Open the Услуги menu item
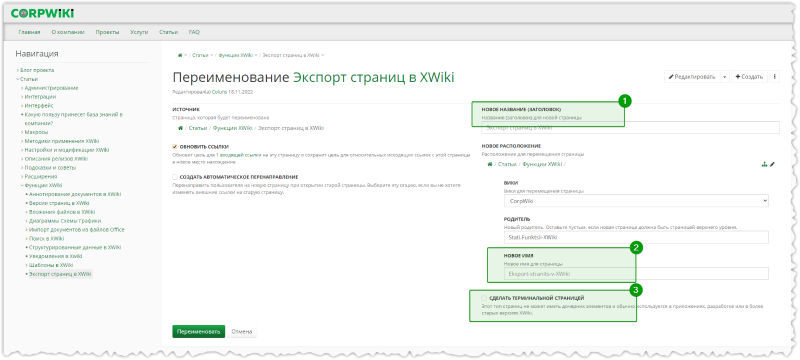 coord(139,32)
